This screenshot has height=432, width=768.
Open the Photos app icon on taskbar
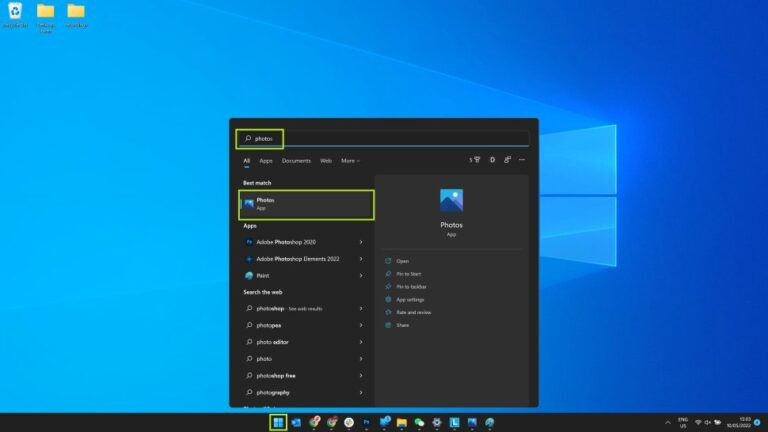click(472, 422)
